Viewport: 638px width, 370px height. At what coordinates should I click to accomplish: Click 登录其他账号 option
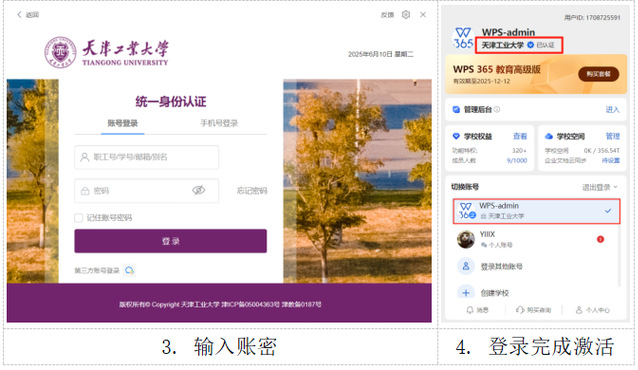click(501, 267)
